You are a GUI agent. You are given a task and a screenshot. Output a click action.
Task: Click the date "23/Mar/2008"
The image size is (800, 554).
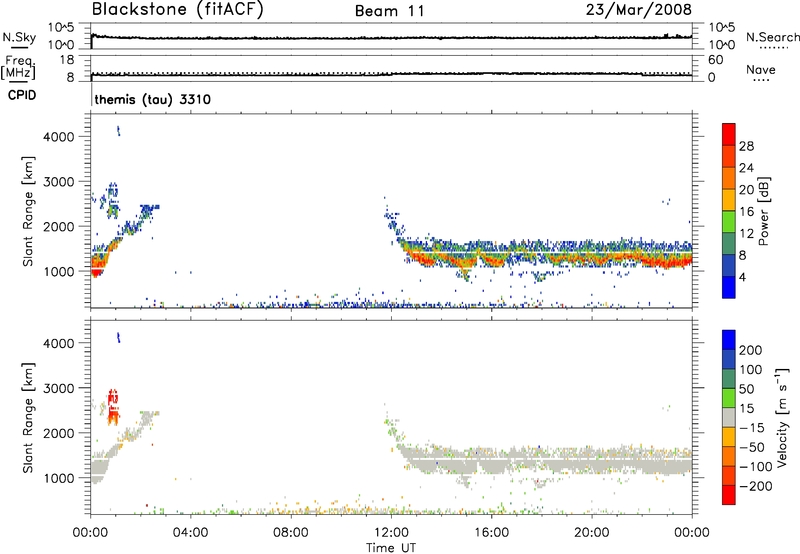click(639, 10)
